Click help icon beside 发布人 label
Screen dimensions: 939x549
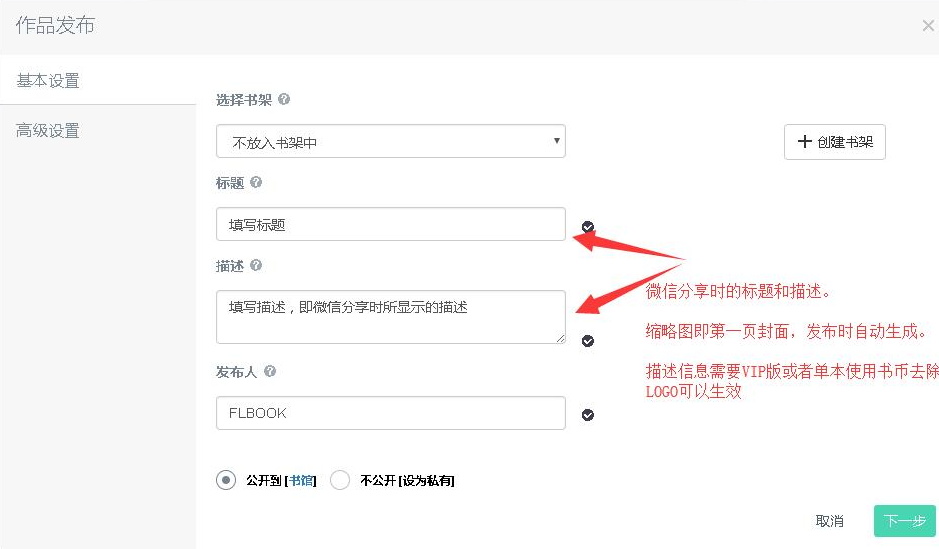[270, 371]
